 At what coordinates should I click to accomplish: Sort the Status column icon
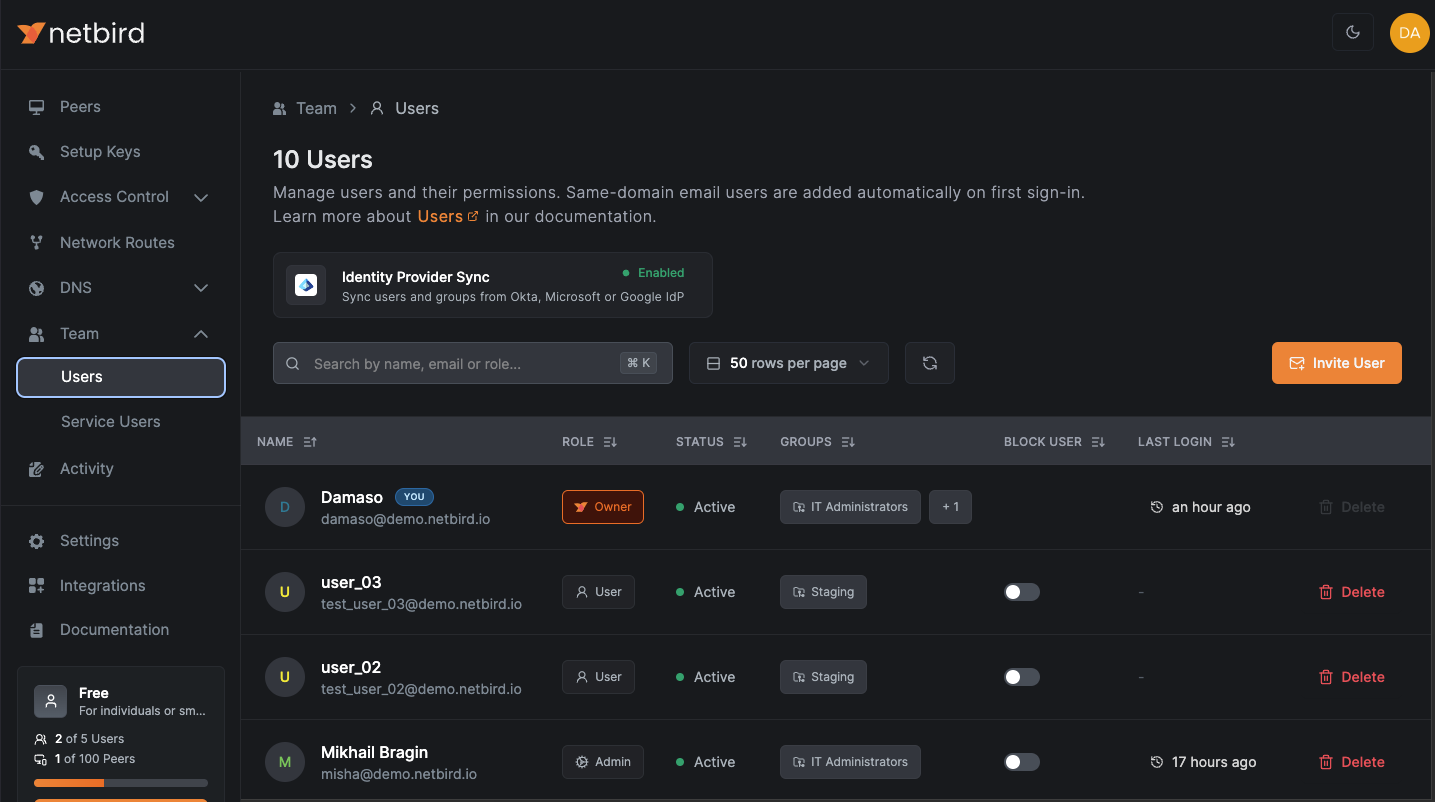(x=740, y=442)
